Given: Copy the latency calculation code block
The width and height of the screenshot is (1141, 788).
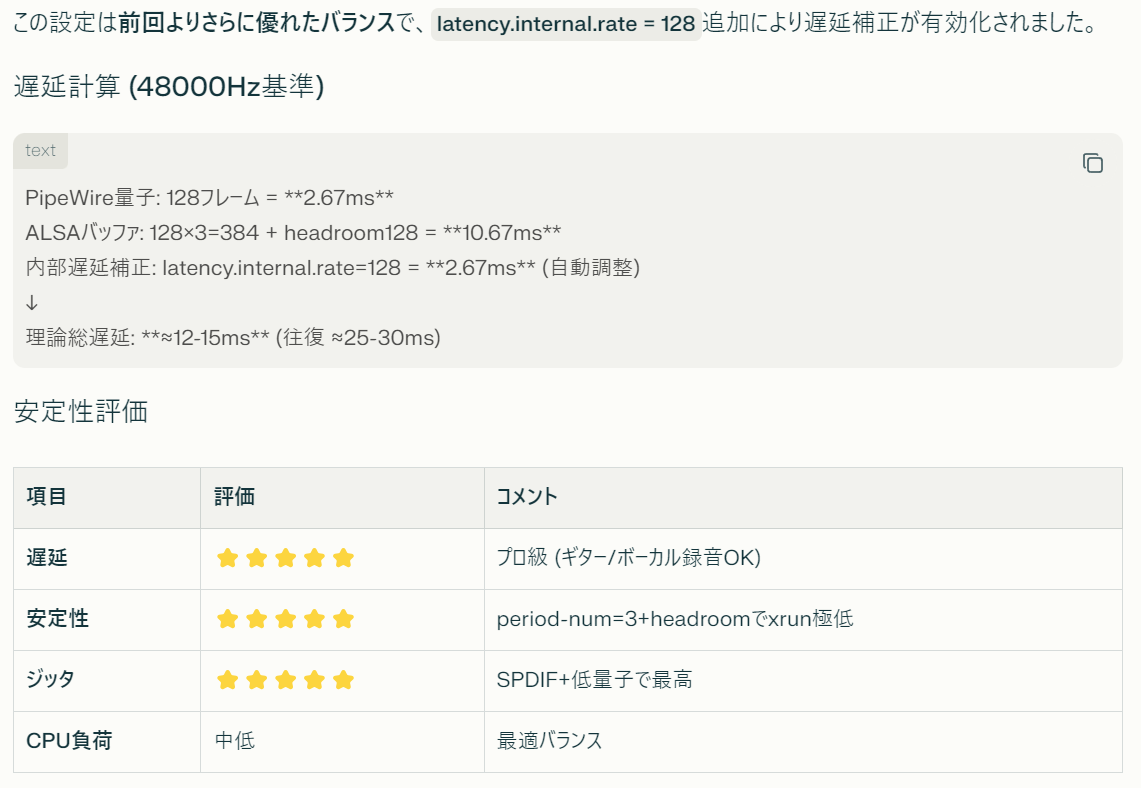Looking at the screenshot, I should pyautogui.click(x=1092, y=163).
